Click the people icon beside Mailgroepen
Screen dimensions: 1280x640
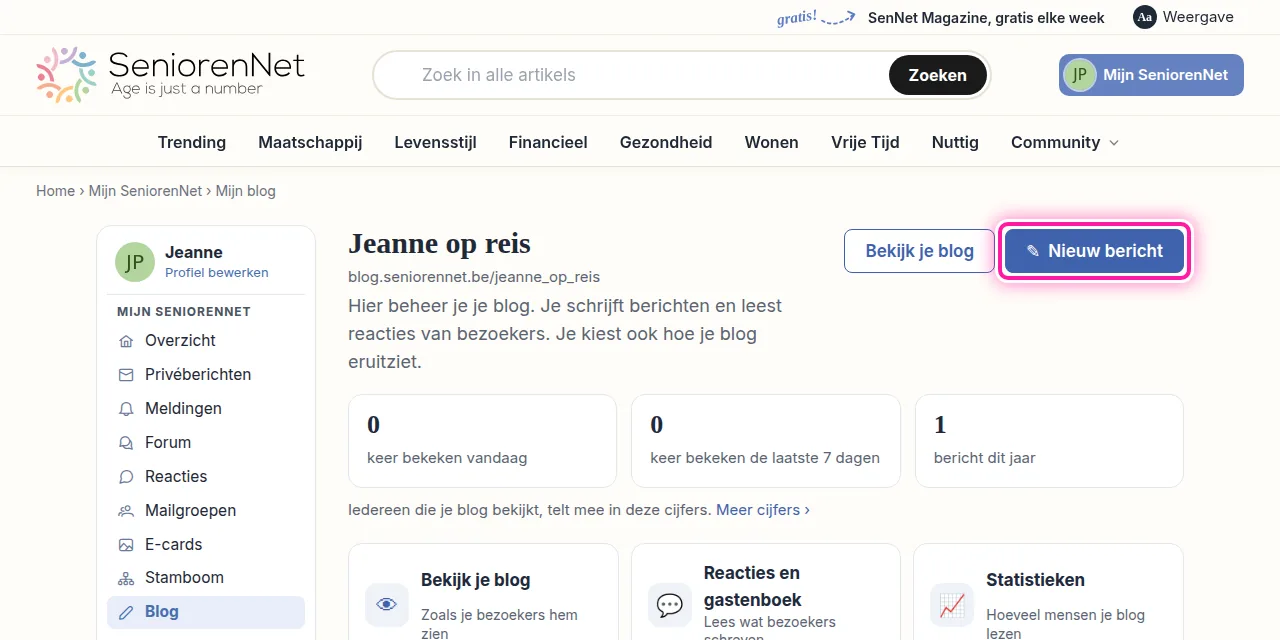126,511
